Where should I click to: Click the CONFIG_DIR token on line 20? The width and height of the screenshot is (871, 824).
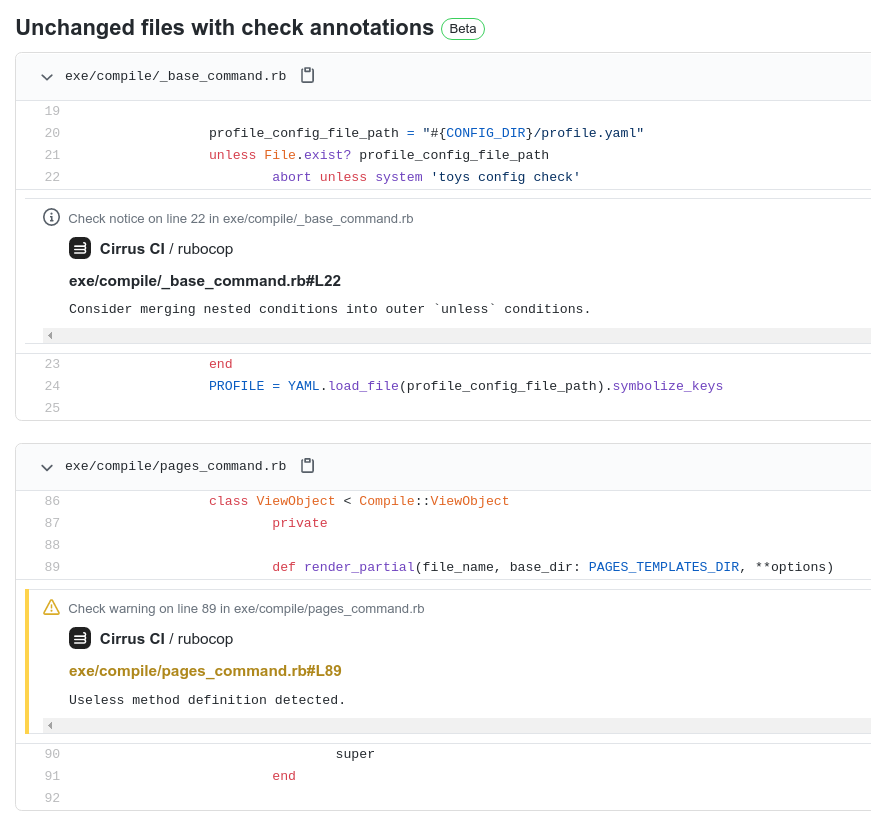(487, 132)
